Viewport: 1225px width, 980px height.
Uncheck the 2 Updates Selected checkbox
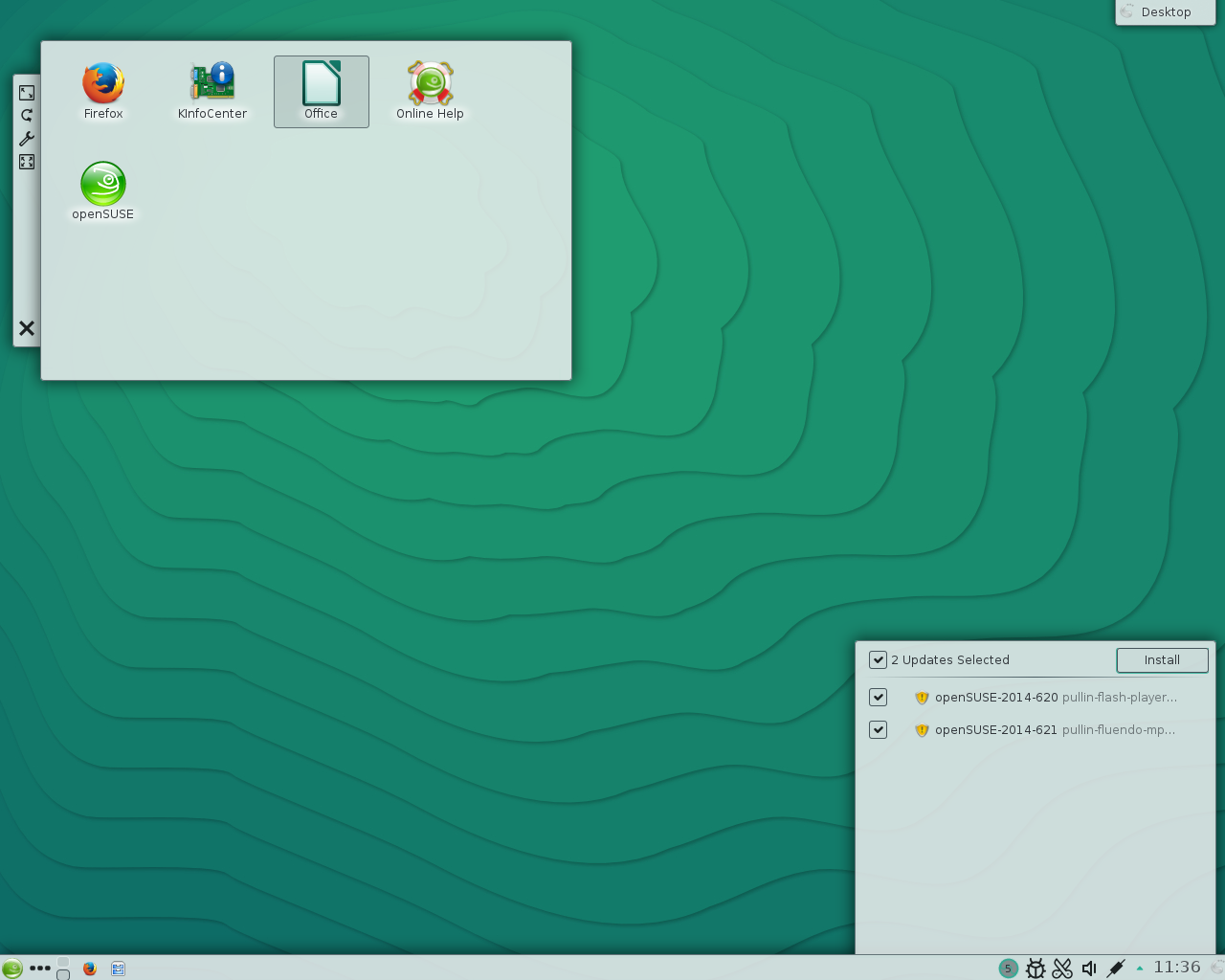click(878, 659)
